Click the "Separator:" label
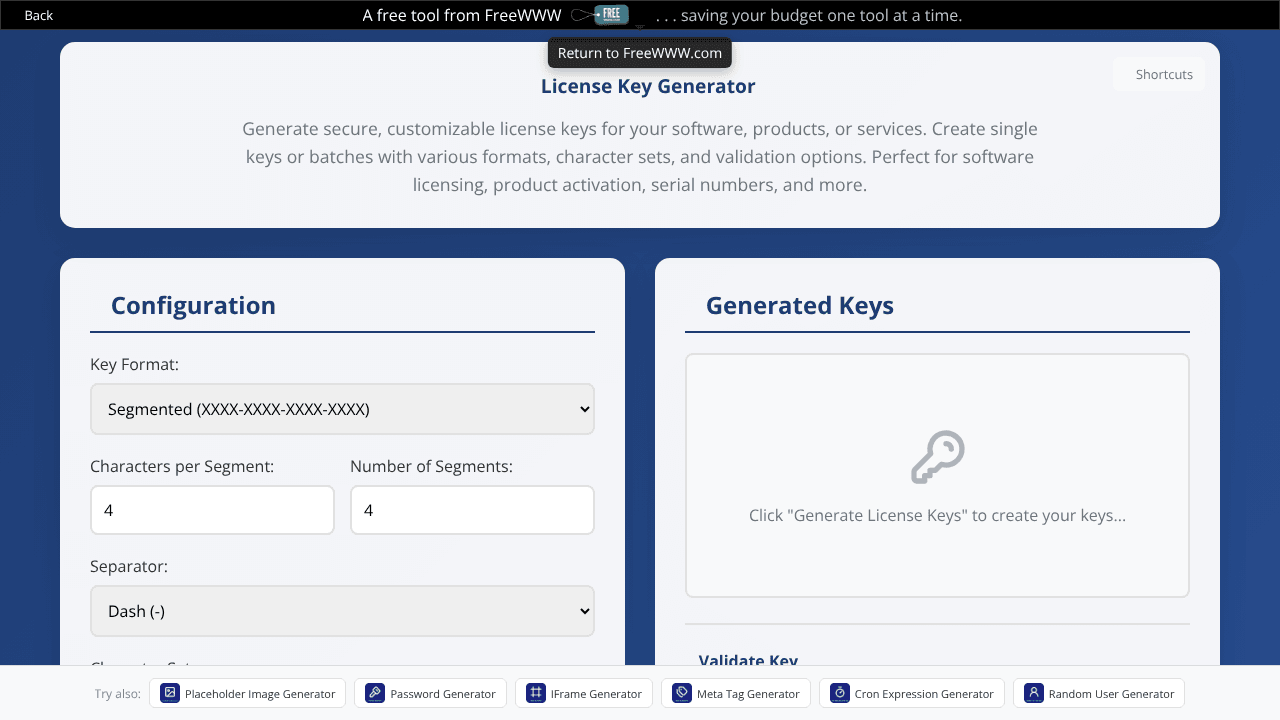 pyautogui.click(x=129, y=566)
